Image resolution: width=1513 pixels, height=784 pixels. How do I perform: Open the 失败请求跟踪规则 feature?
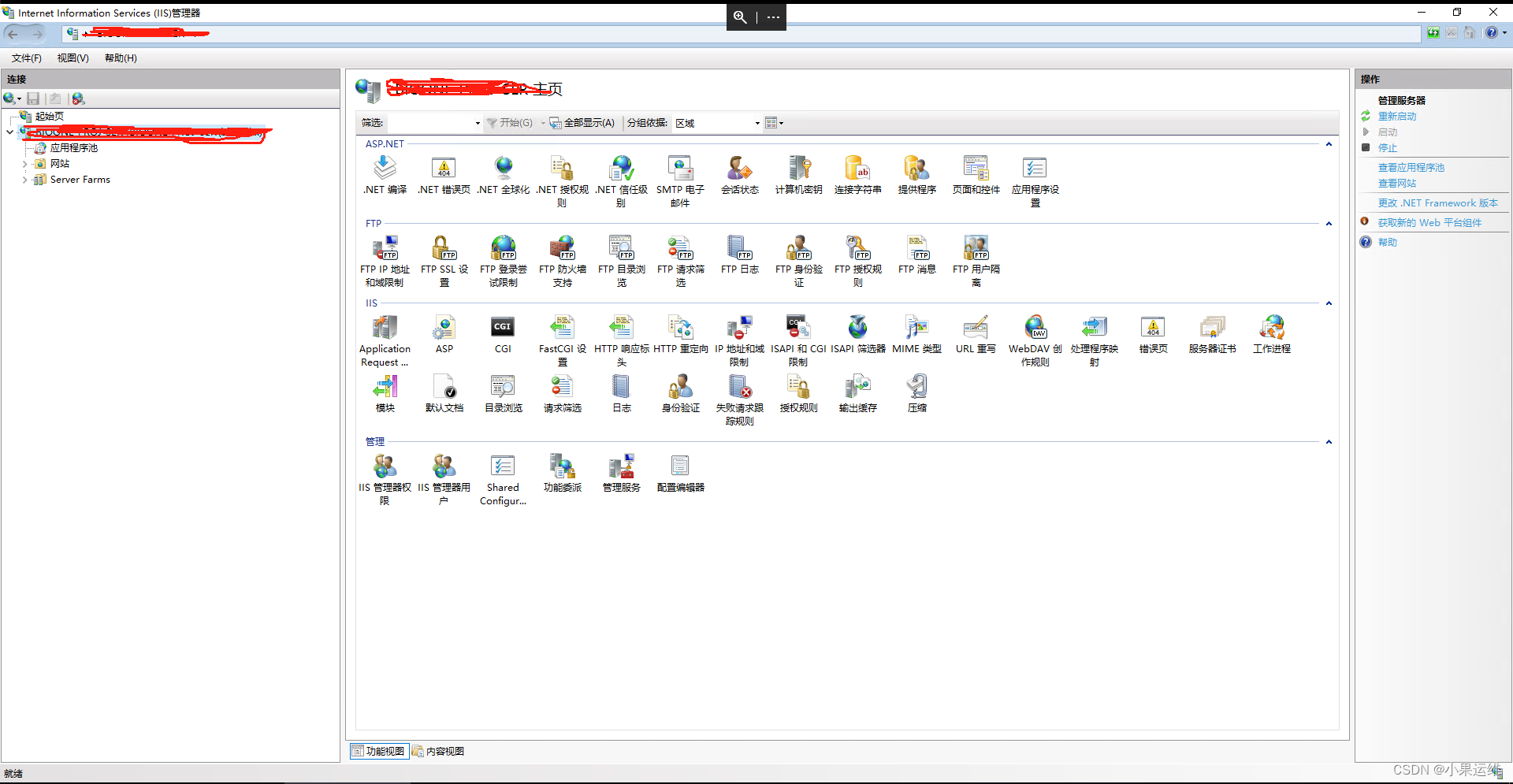pos(739,399)
